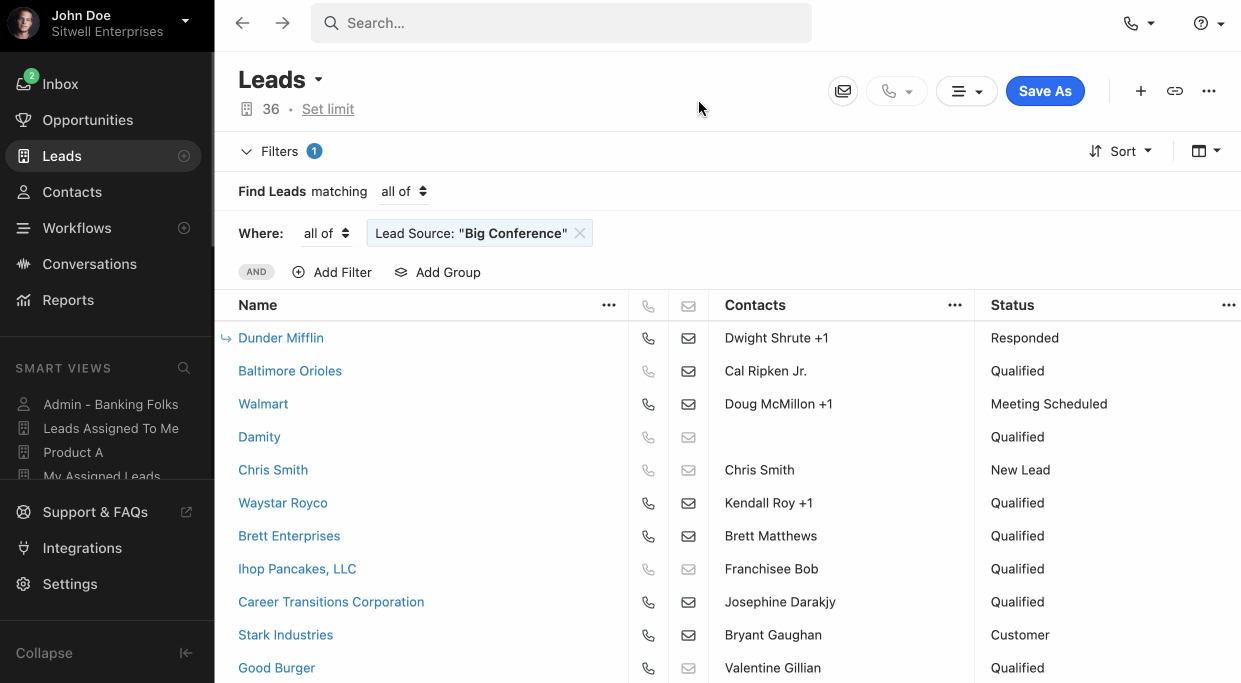Open the Leads title dropdown
Image resolution: width=1241 pixels, height=683 pixels.
click(x=319, y=80)
